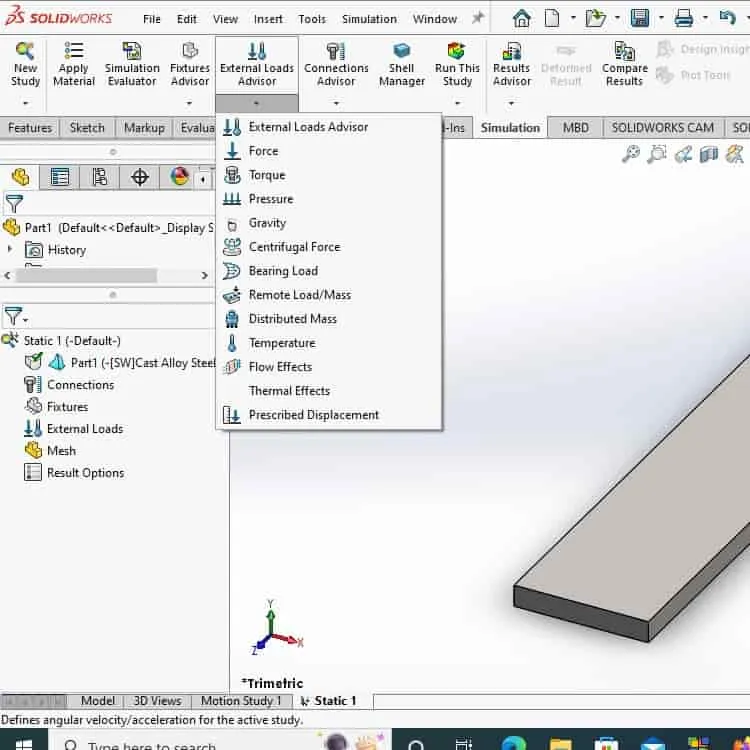Open New Study dropdown arrow
The image size is (750, 750).
25,103
